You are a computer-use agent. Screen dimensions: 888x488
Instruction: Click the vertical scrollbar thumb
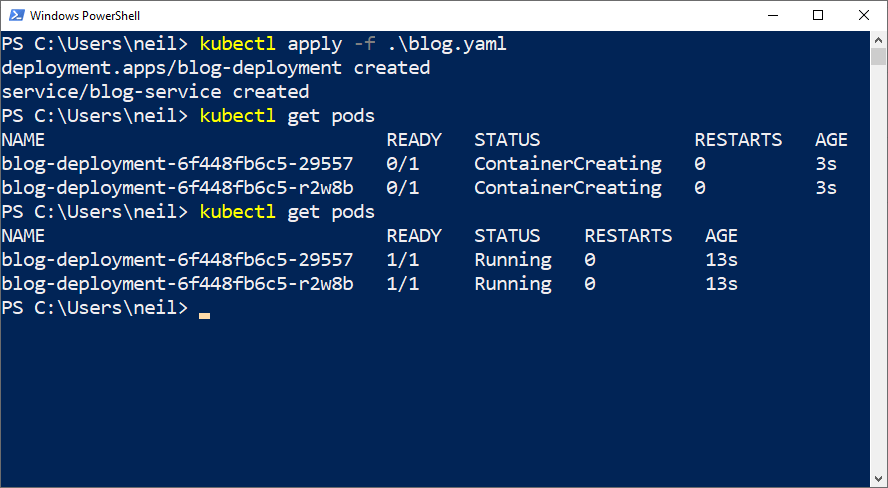tap(879, 58)
